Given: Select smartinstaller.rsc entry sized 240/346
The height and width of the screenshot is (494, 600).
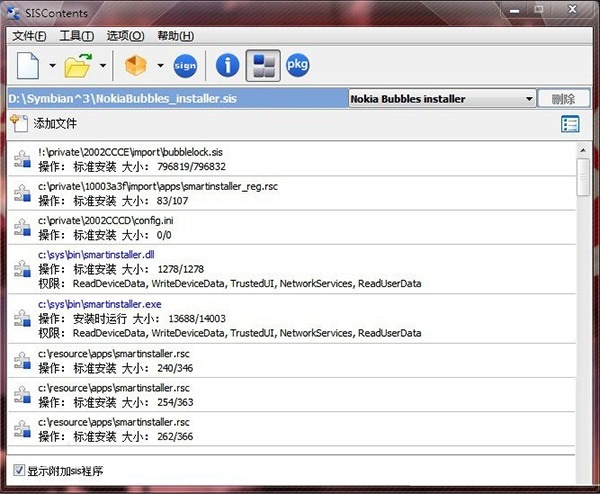Looking at the screenshot, I should coord(292,360).
